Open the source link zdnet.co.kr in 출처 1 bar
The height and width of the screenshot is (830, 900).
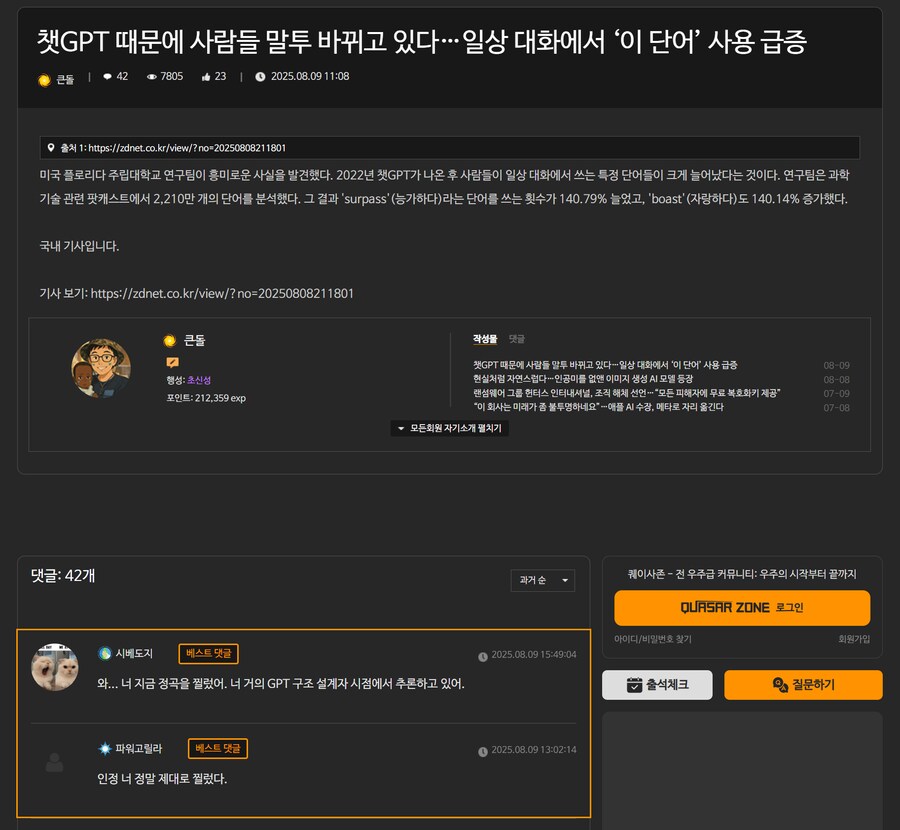point(187,148)
